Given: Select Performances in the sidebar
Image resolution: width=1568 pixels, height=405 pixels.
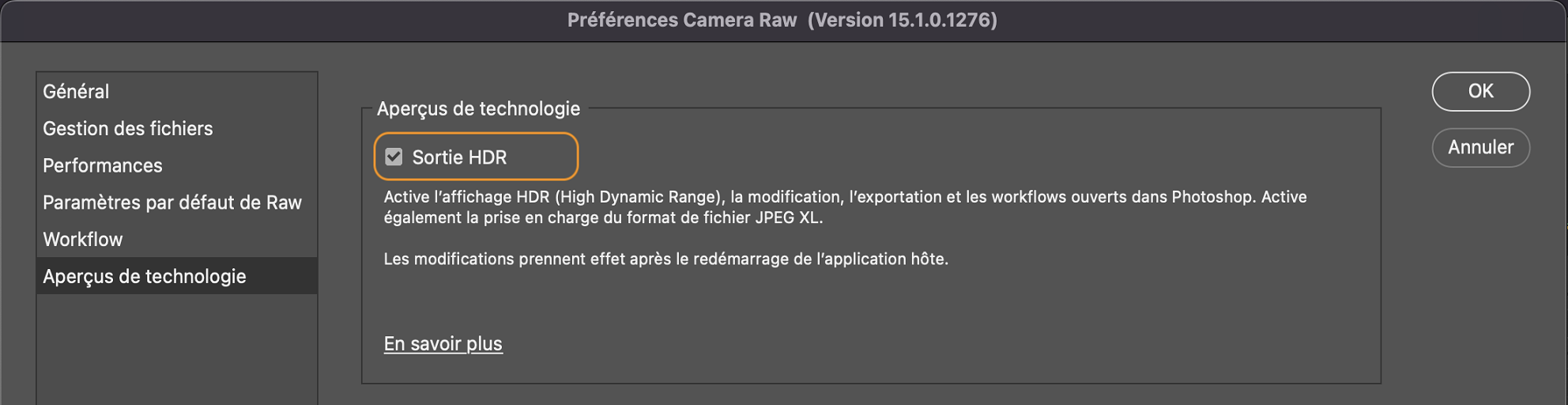Looking at the screenshot, I should click(x=103, y=165).
